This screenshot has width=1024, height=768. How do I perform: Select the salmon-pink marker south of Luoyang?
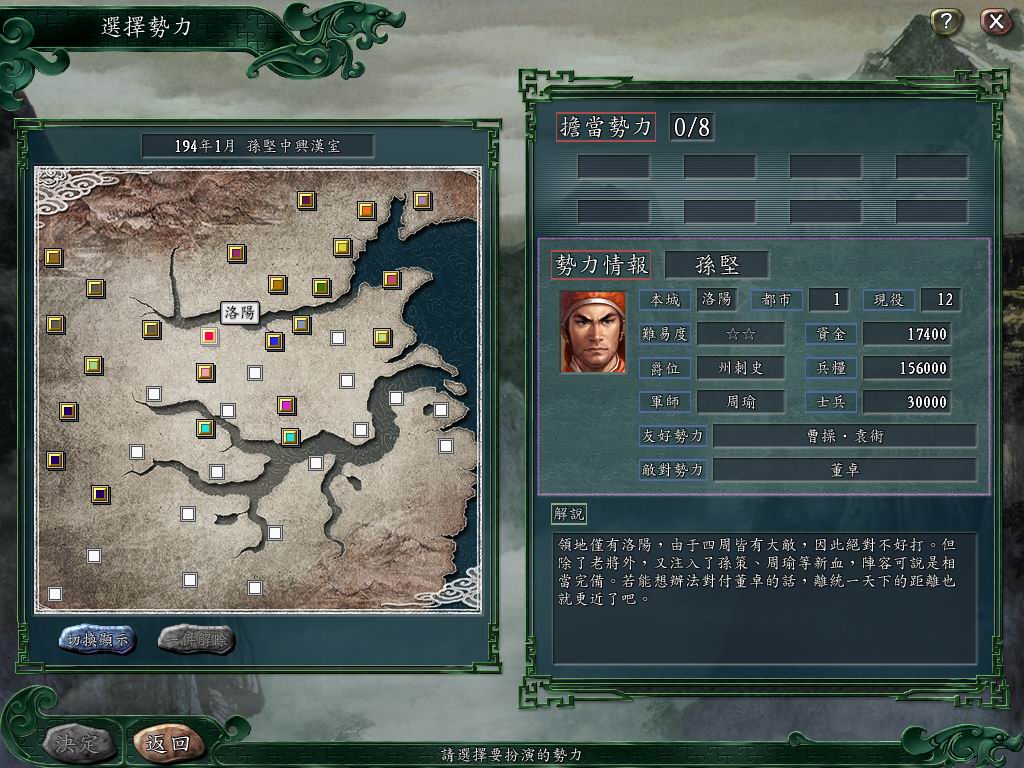pos(206,372)
